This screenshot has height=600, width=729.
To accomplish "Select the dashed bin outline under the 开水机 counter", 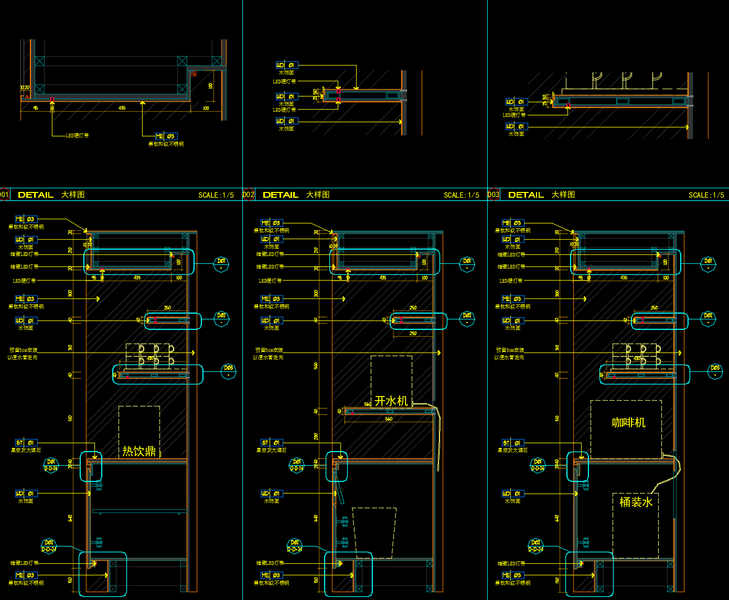I will 374,533.
